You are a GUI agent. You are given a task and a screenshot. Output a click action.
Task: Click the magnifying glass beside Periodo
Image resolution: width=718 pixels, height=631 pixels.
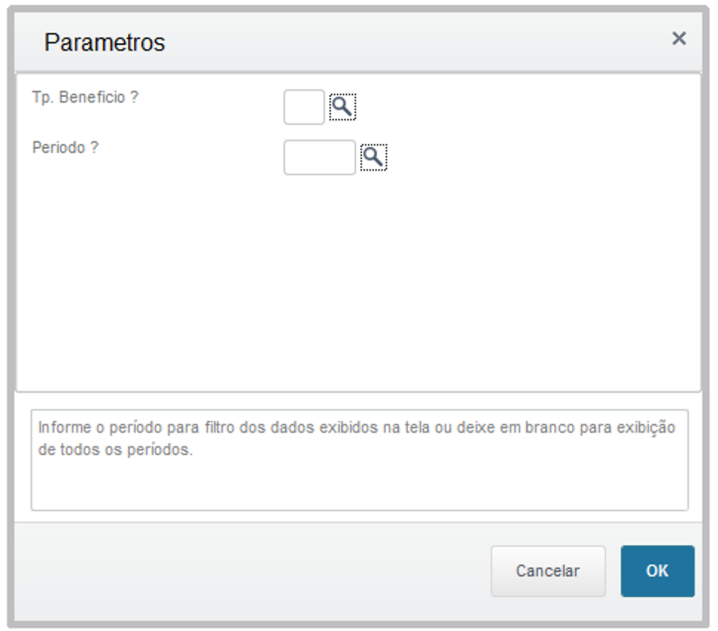(x=373, y=157)
